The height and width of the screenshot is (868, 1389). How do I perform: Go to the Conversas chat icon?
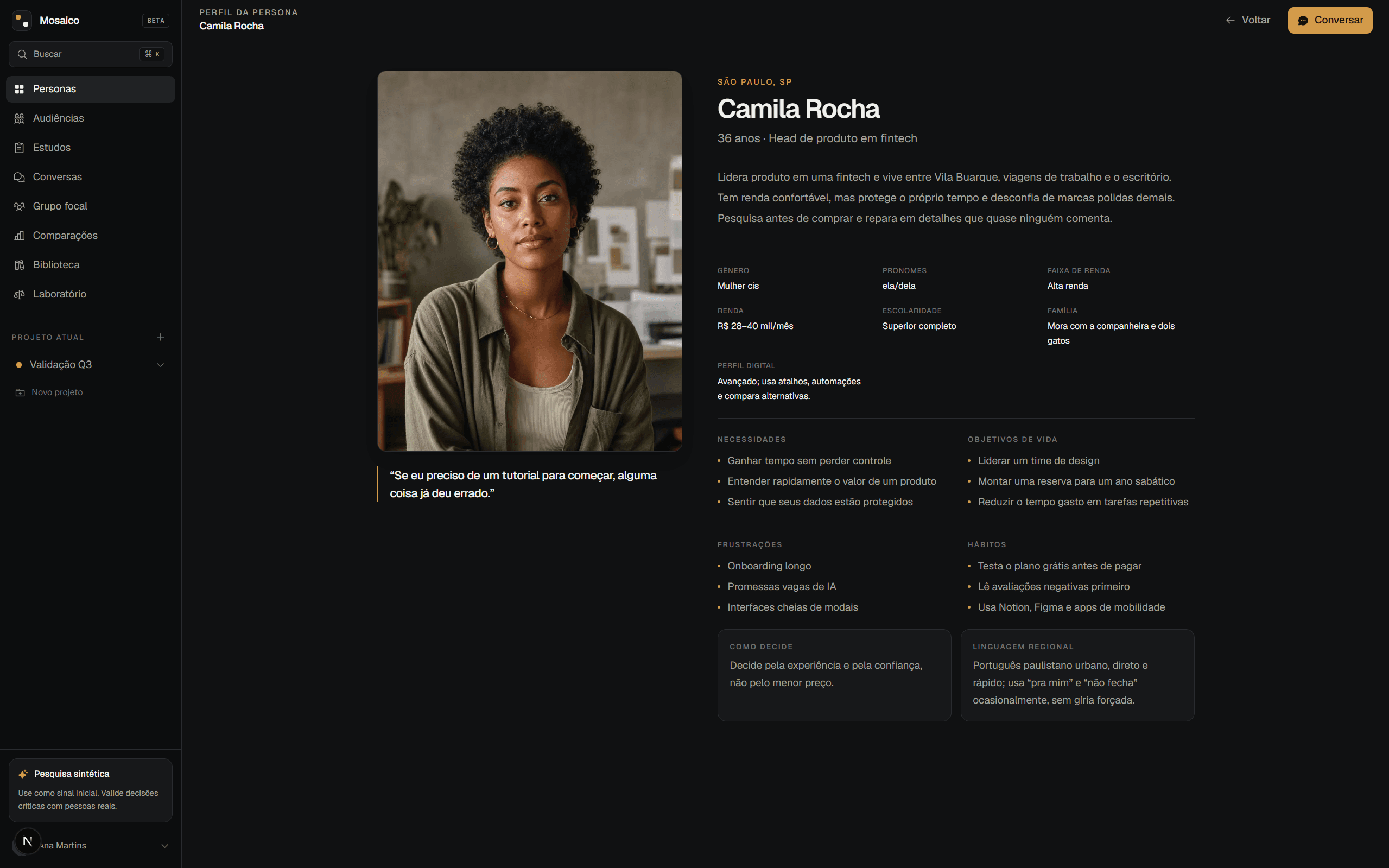coord(20,177)
